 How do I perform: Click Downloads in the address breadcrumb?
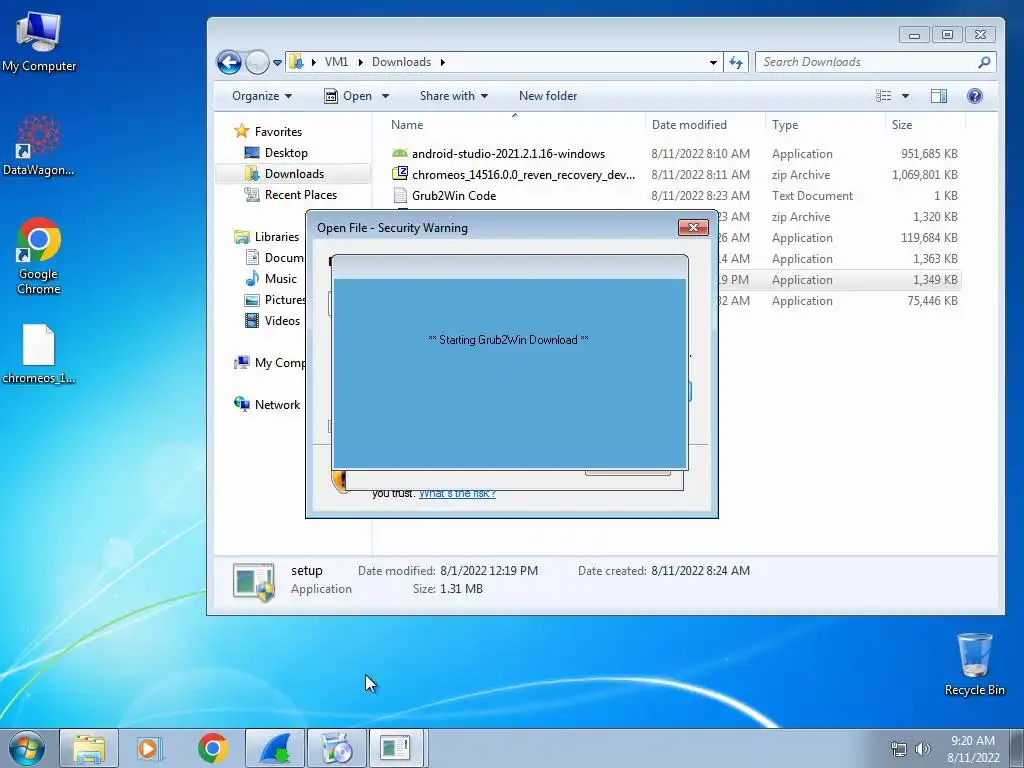pyautogui.click(x=402, y=62)
